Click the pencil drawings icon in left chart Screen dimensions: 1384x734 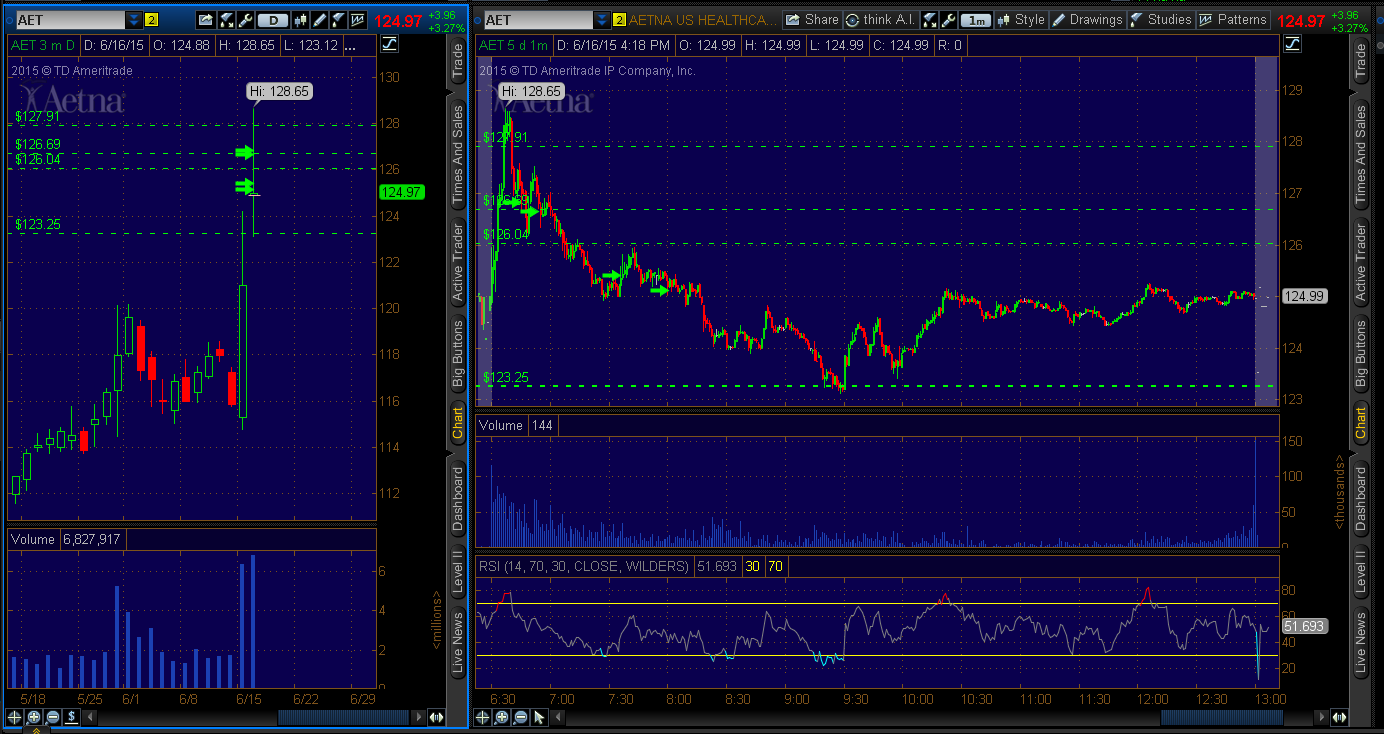[x=319, y=20]
